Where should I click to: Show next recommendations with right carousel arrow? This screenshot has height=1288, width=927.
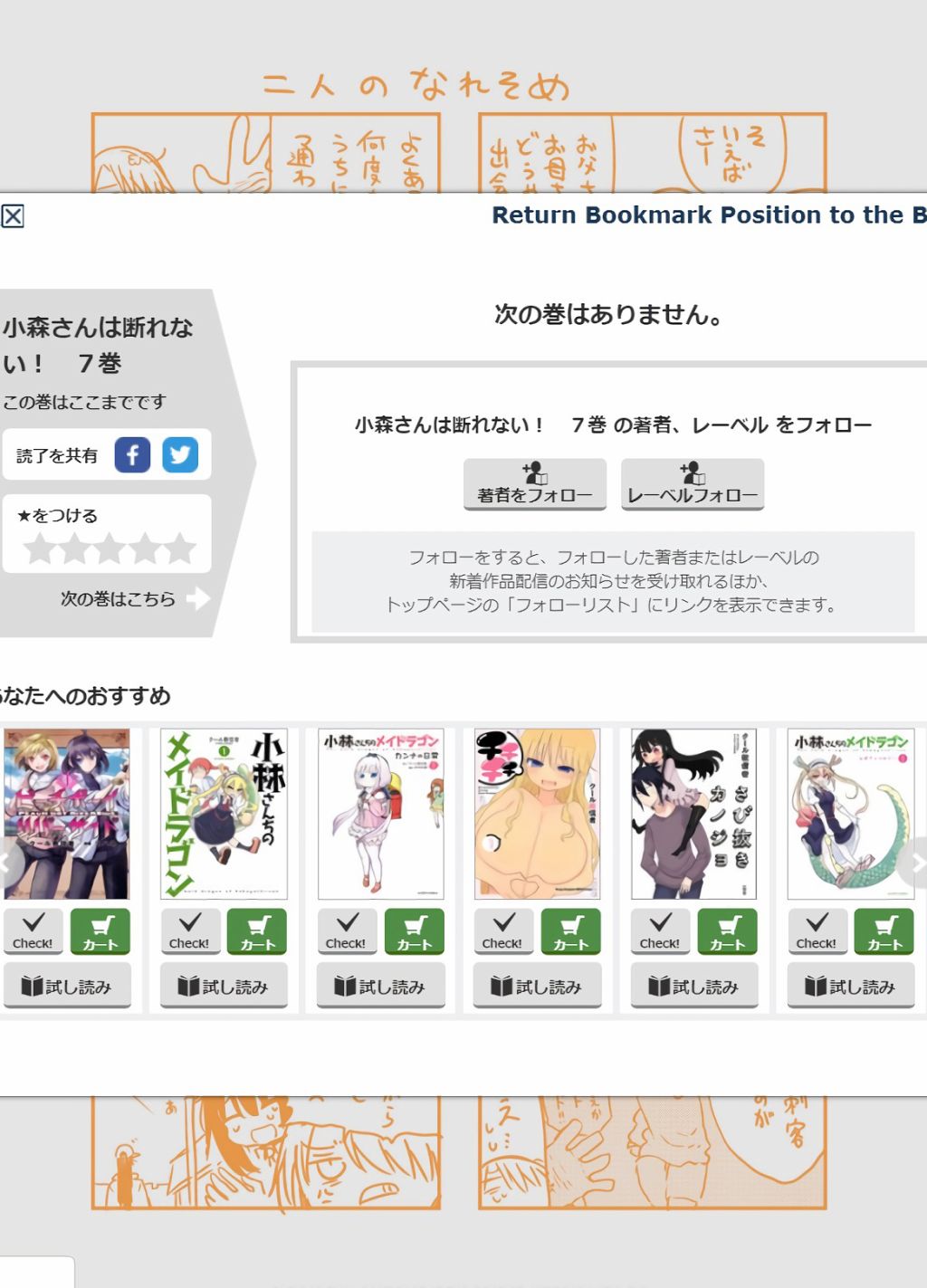click(914, 863)
